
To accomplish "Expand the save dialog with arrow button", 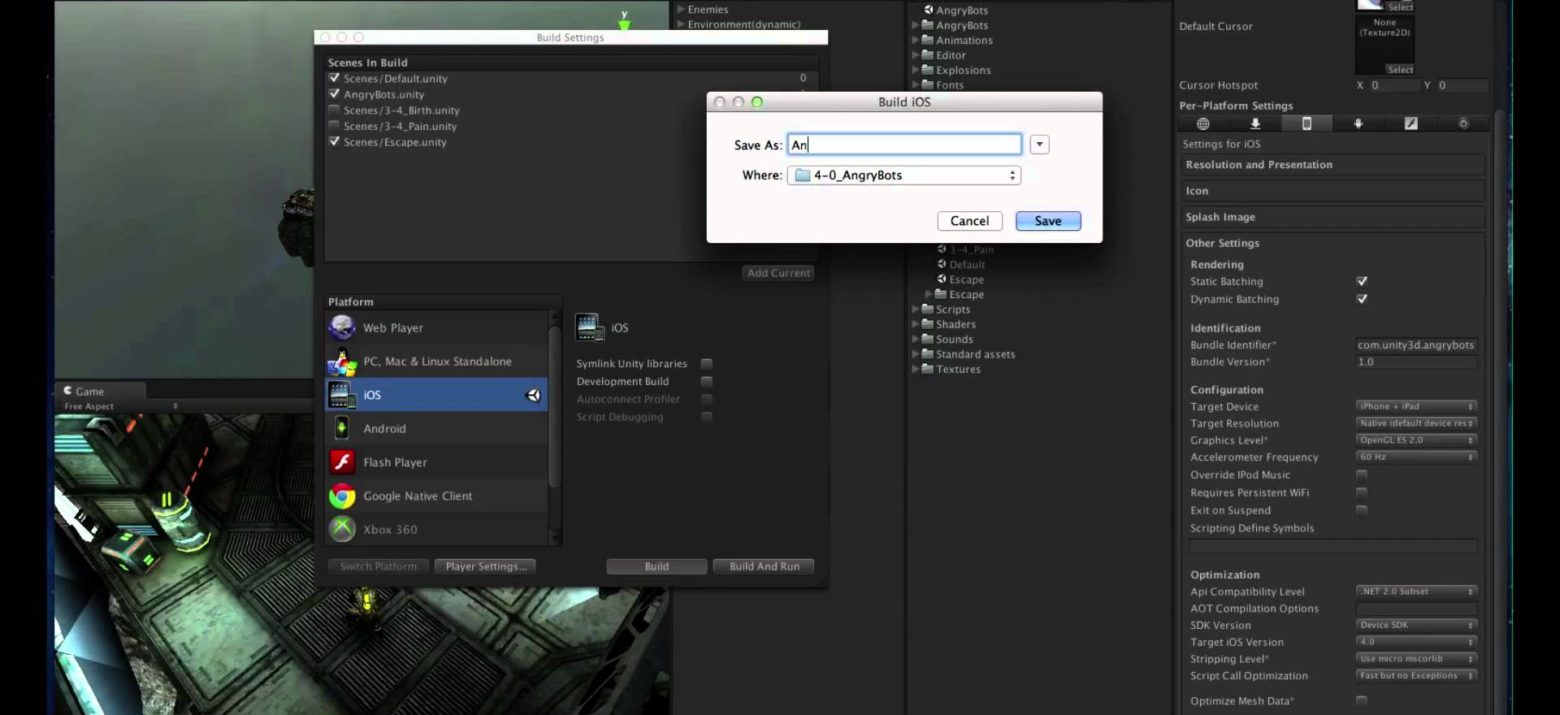I will pos(1039,145).
